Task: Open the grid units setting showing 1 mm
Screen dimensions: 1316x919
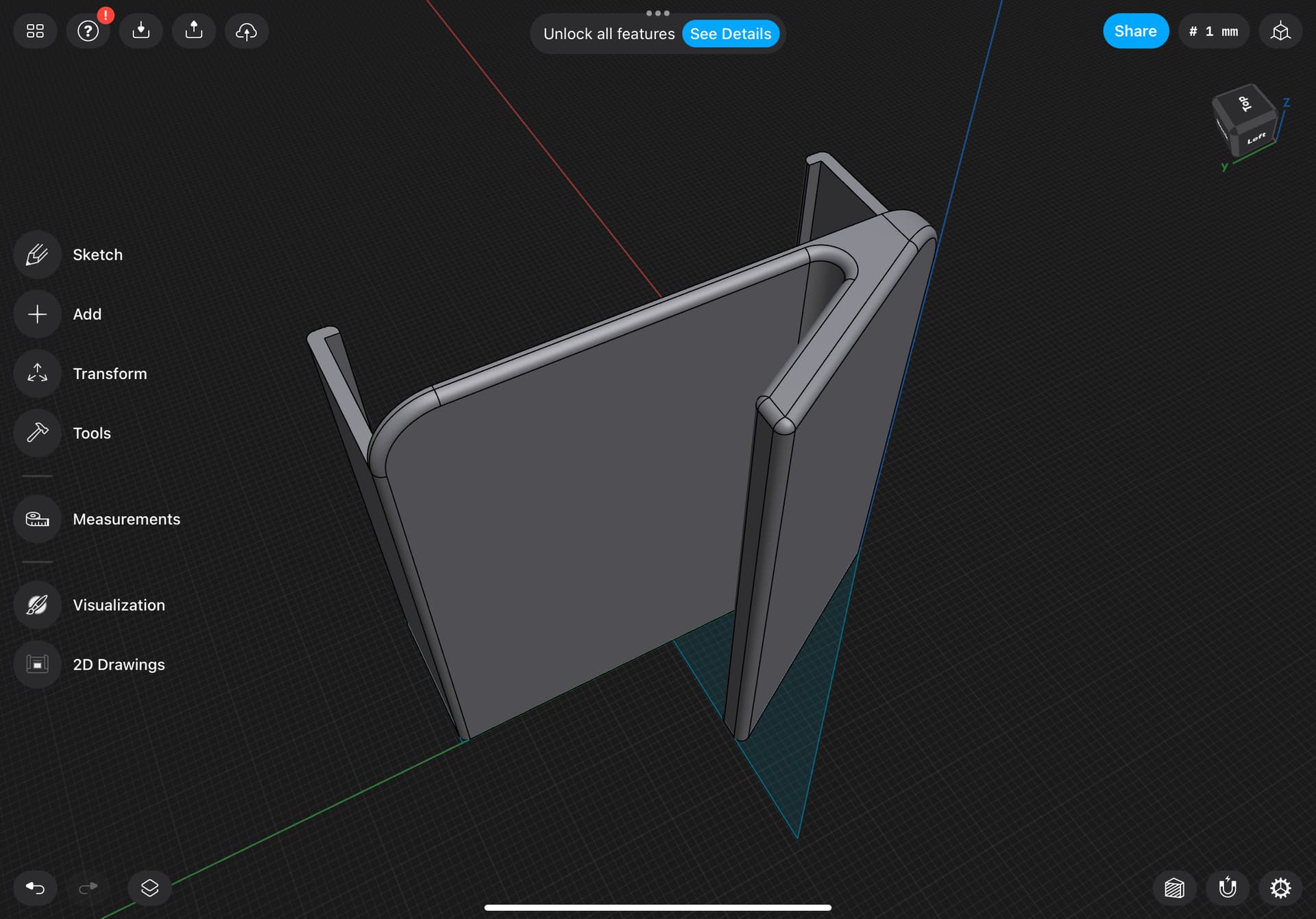Action: (x=1213, y=31)
